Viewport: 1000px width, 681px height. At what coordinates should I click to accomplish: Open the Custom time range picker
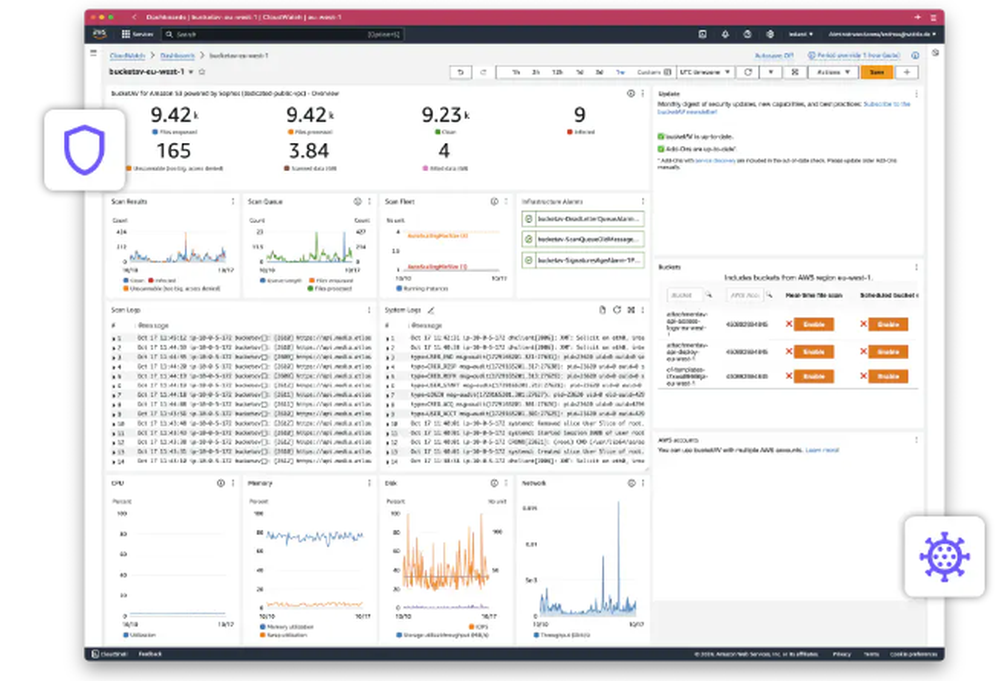tap(654, 72)
